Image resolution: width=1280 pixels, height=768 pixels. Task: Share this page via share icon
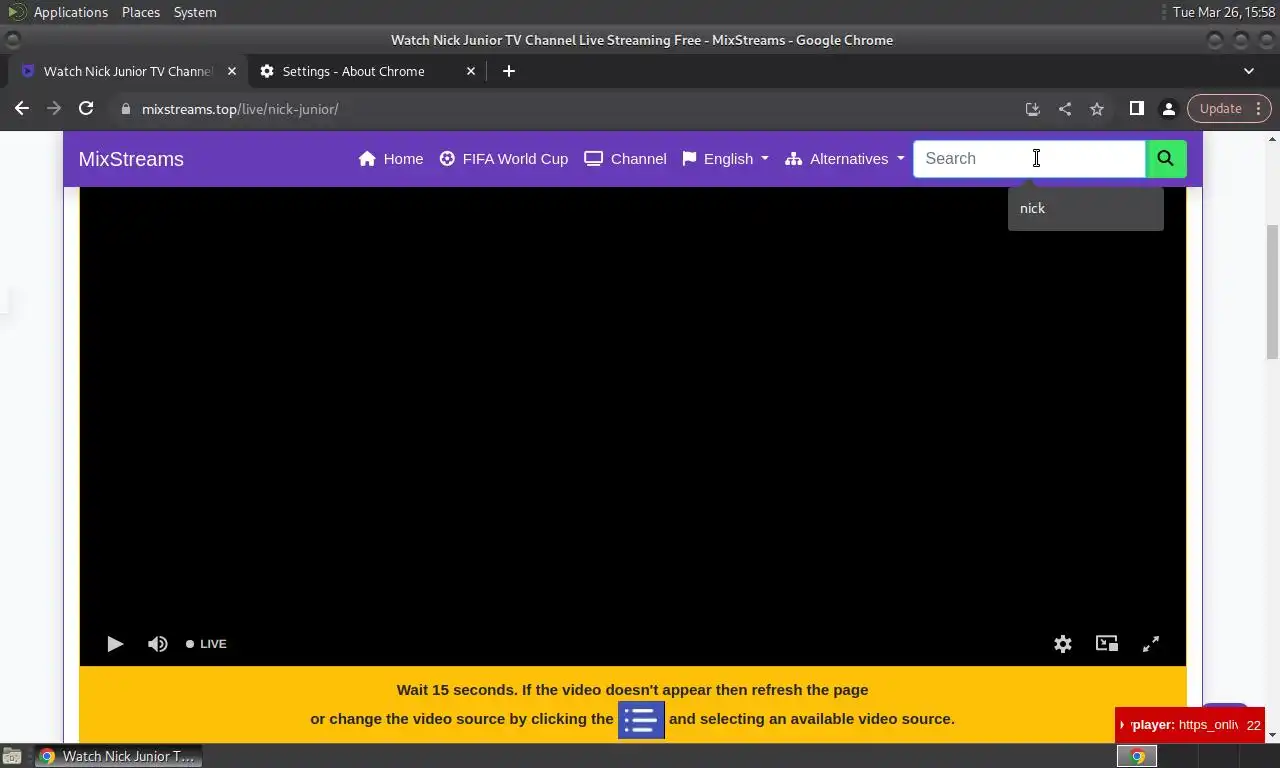tap(1065, 109)
